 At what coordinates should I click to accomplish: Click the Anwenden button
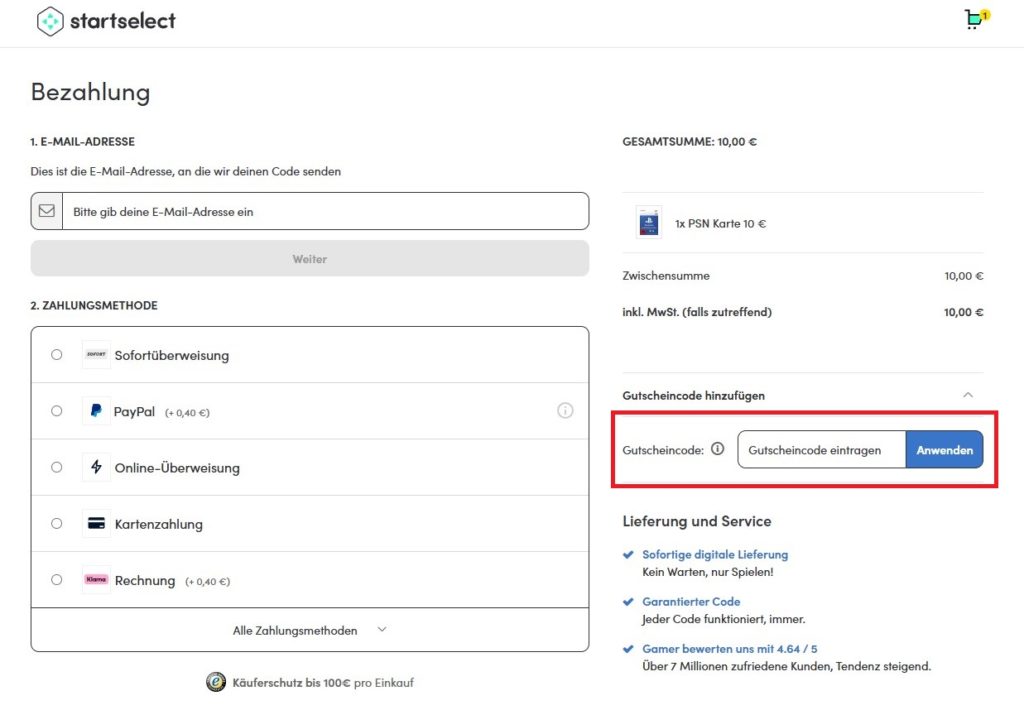(944, 450)
